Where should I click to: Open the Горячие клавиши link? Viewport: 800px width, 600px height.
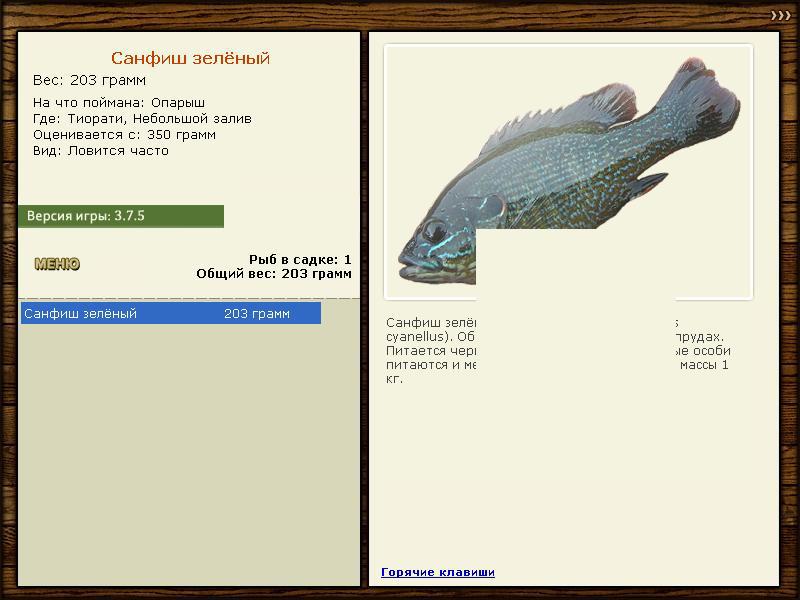click(438, 572)
